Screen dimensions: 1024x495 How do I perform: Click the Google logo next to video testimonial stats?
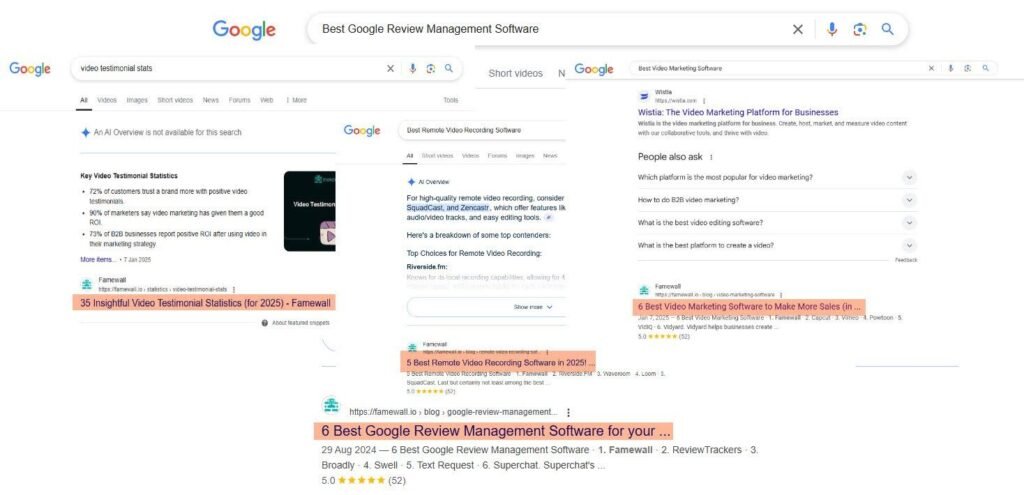click(x=29, y=69)
